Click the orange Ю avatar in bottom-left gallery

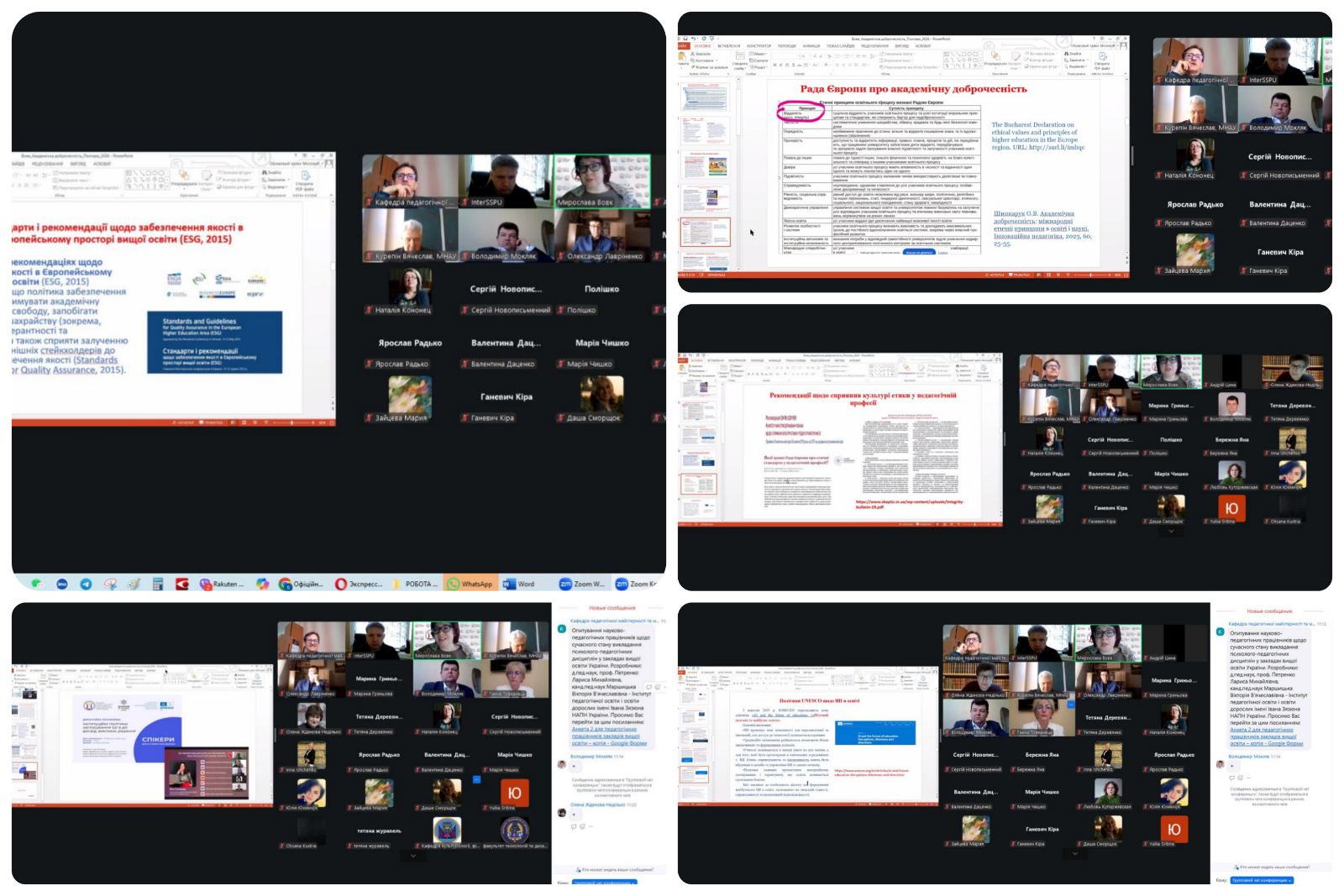pyautogui.click(x=514, y=792)
